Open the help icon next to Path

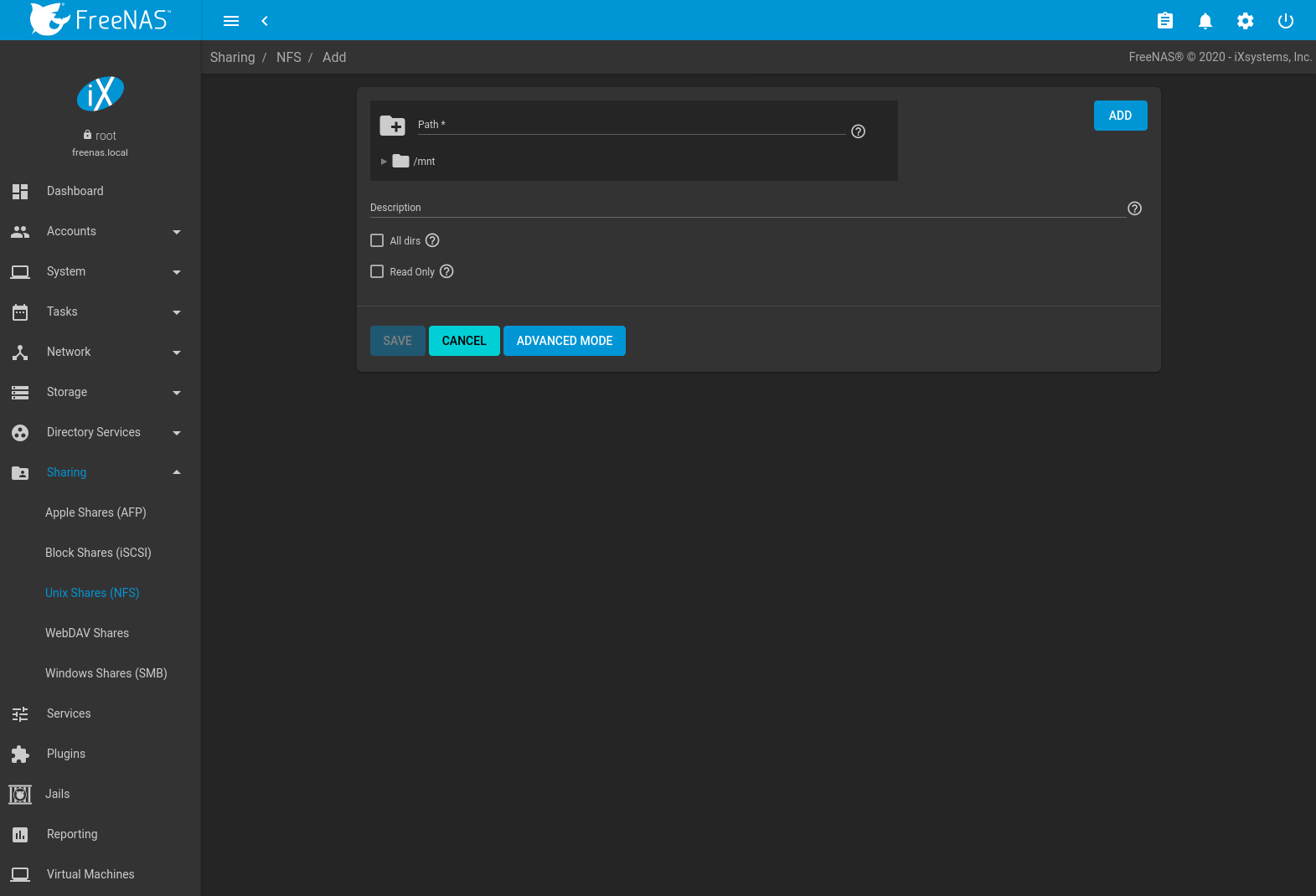858,131
